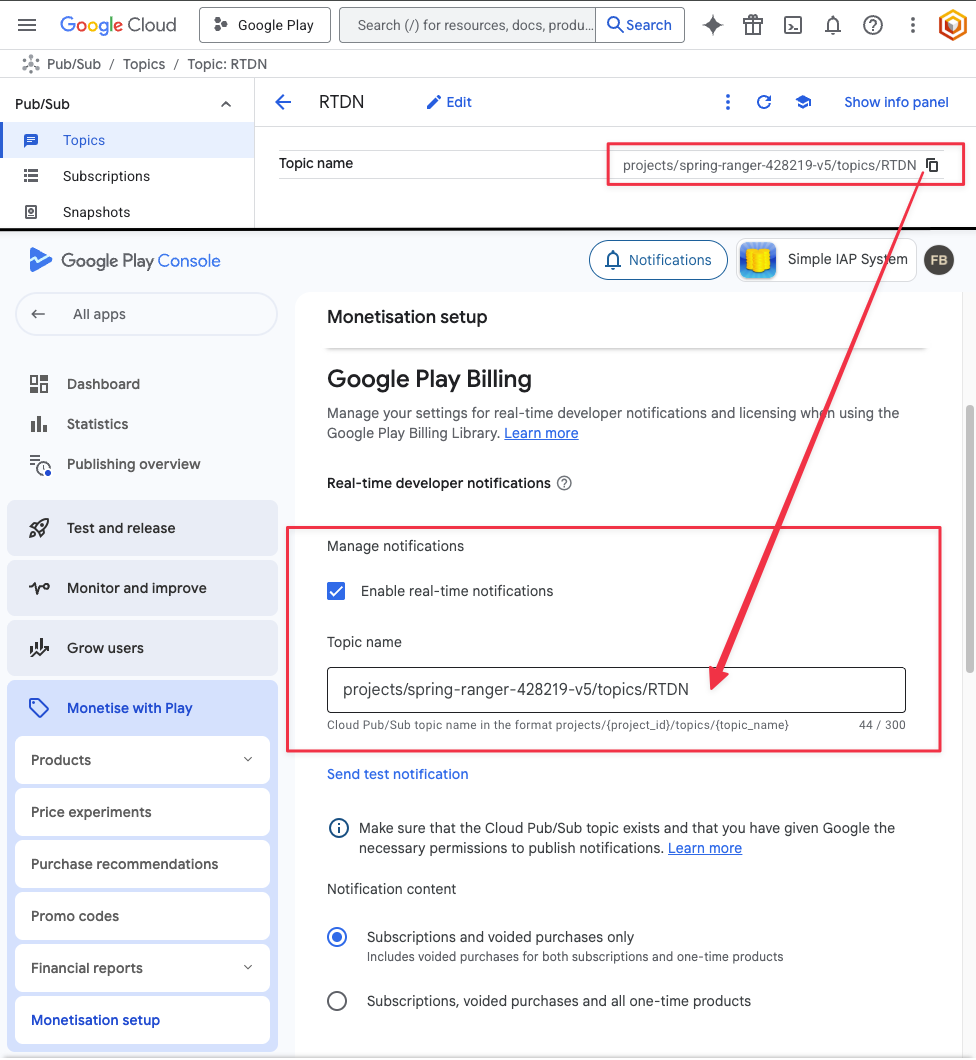This screenshot has width=976, height=1060.
Task: Select Subscriptions and voided purchases only
Action: coord(337,937)
